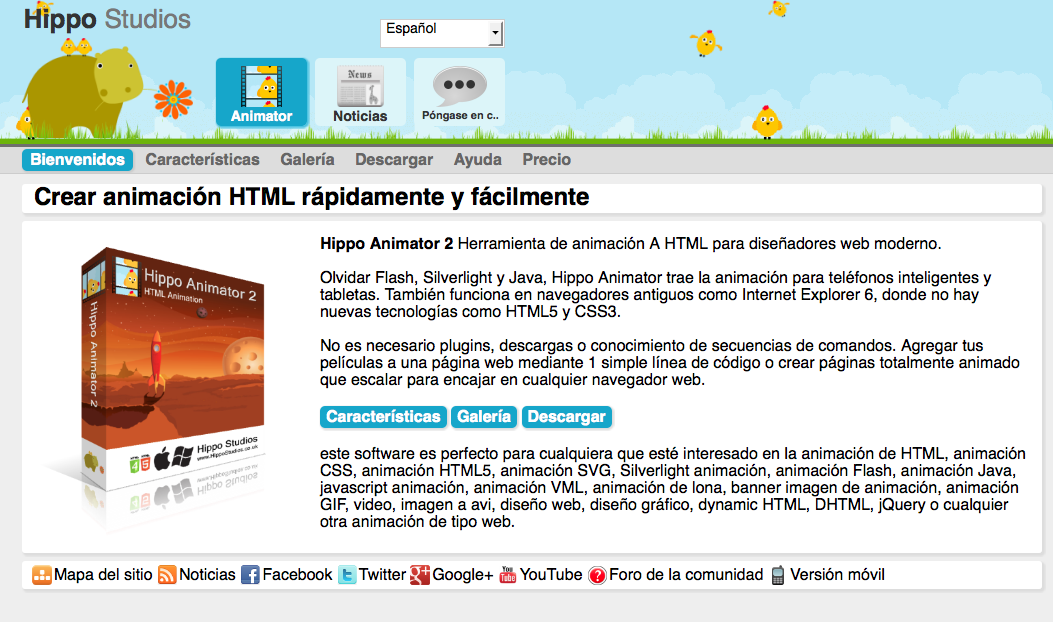Open the Animator section icon

[x=262, y=93]
